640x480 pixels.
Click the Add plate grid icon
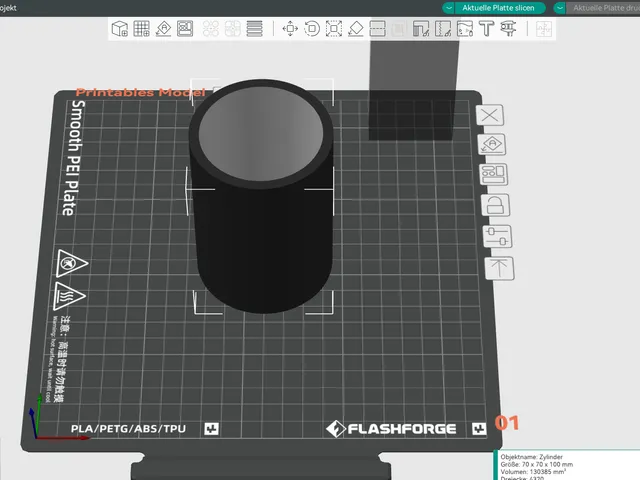click(x=142, y=29)
